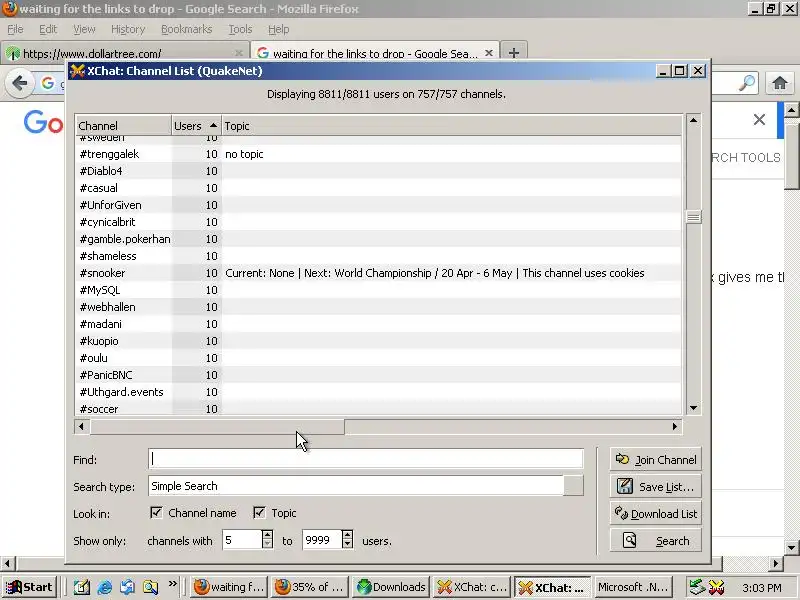Click the channel list scroll down arrow
The height and width of the screenshot is (600, 800).
coord(693,408)
